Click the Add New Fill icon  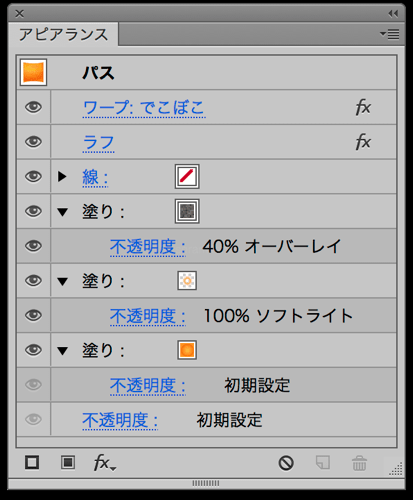[x=68, y=462]
